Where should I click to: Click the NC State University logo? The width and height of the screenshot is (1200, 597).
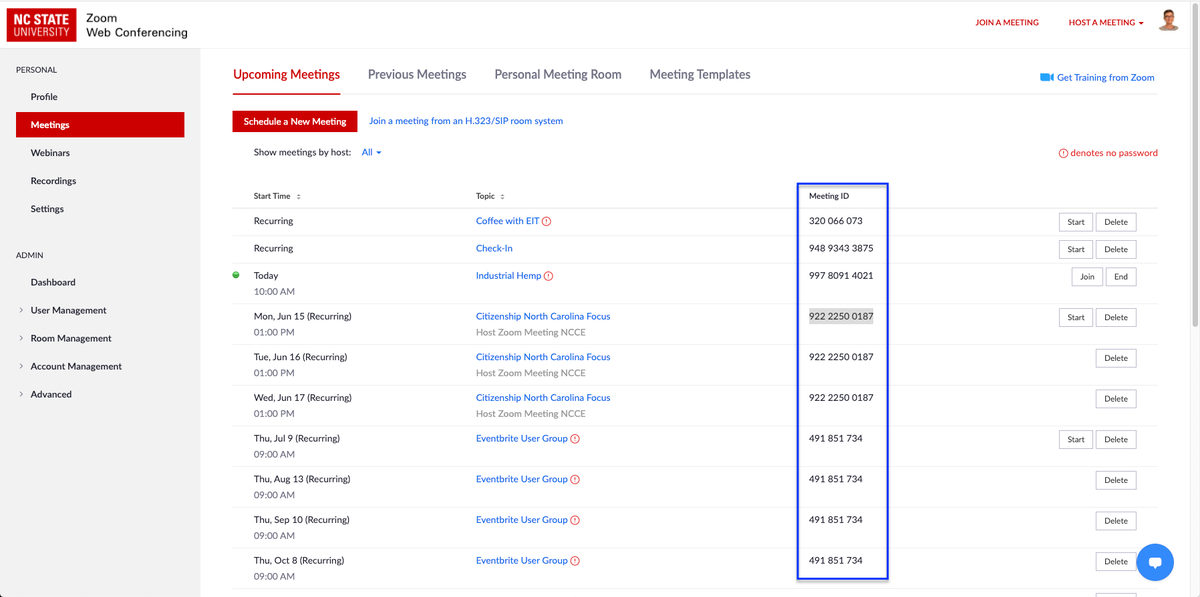(x=41, y=24)
